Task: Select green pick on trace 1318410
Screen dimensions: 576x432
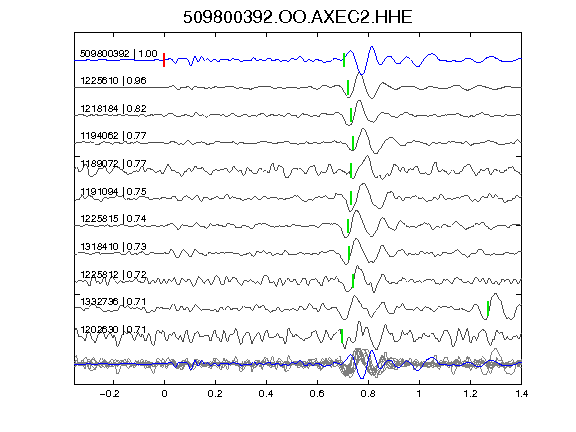Action: pos(349,253)
